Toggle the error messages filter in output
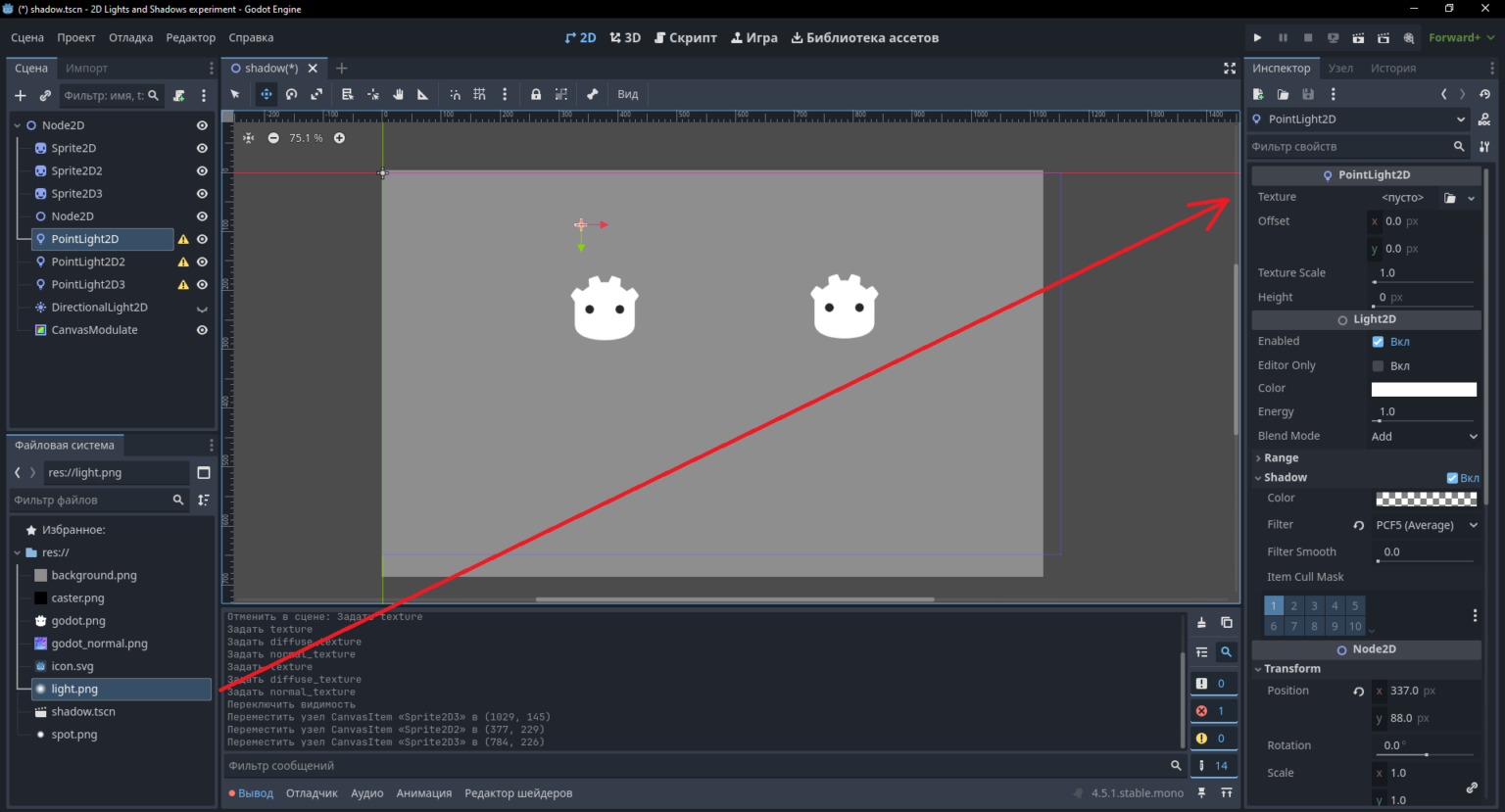Viewport: 1505px width, 812px height. [x=1213, y=711]
